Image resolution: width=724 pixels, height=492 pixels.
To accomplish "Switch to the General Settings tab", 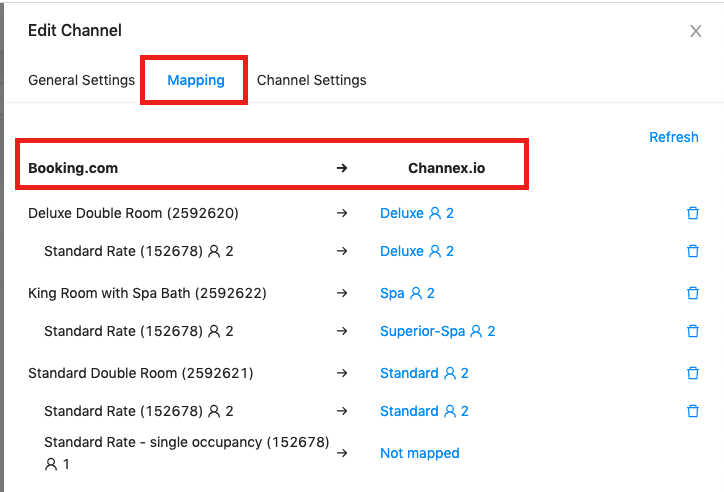I will 82,80.
